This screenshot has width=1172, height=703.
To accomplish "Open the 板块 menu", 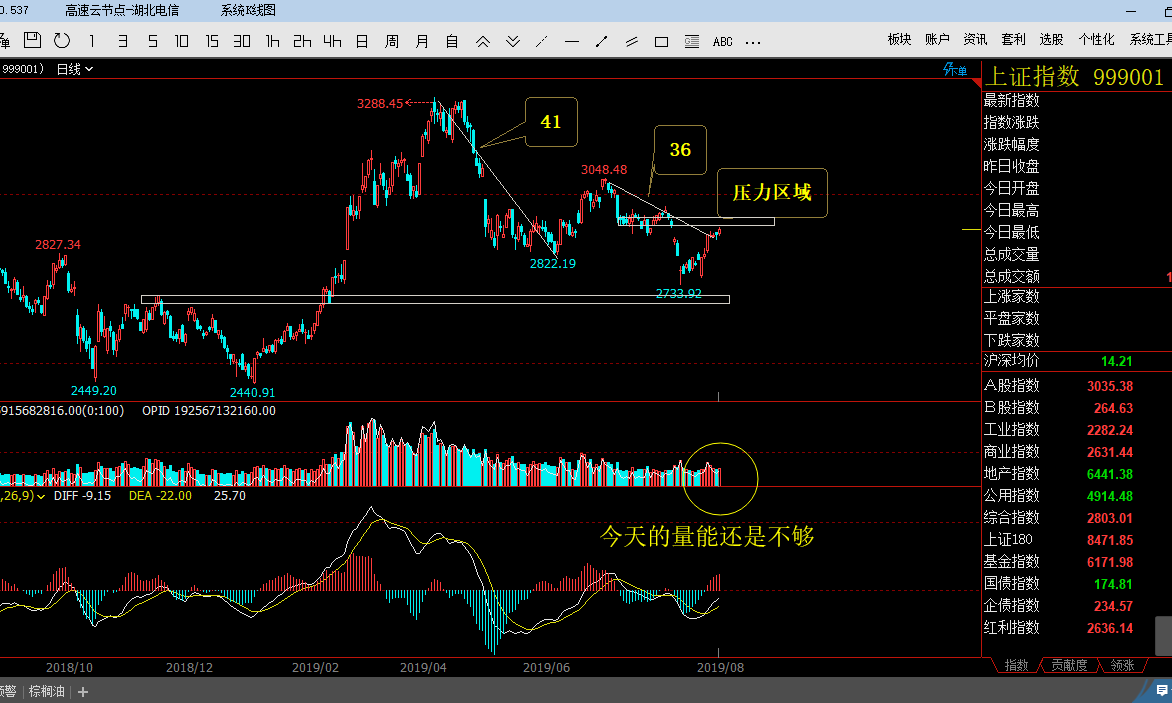I will [x=899, y=40].
